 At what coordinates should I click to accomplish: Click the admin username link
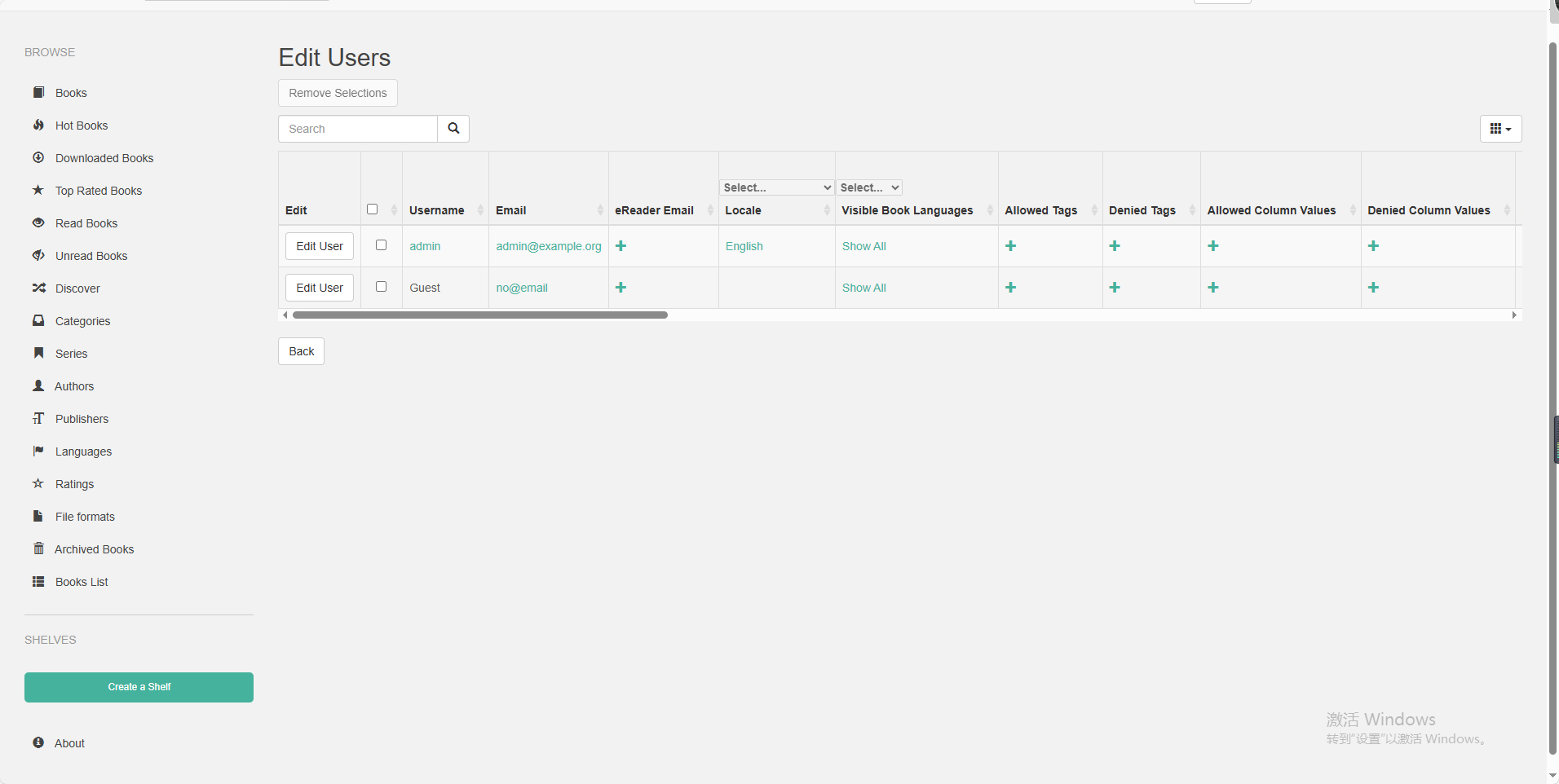tap(425, 246)
